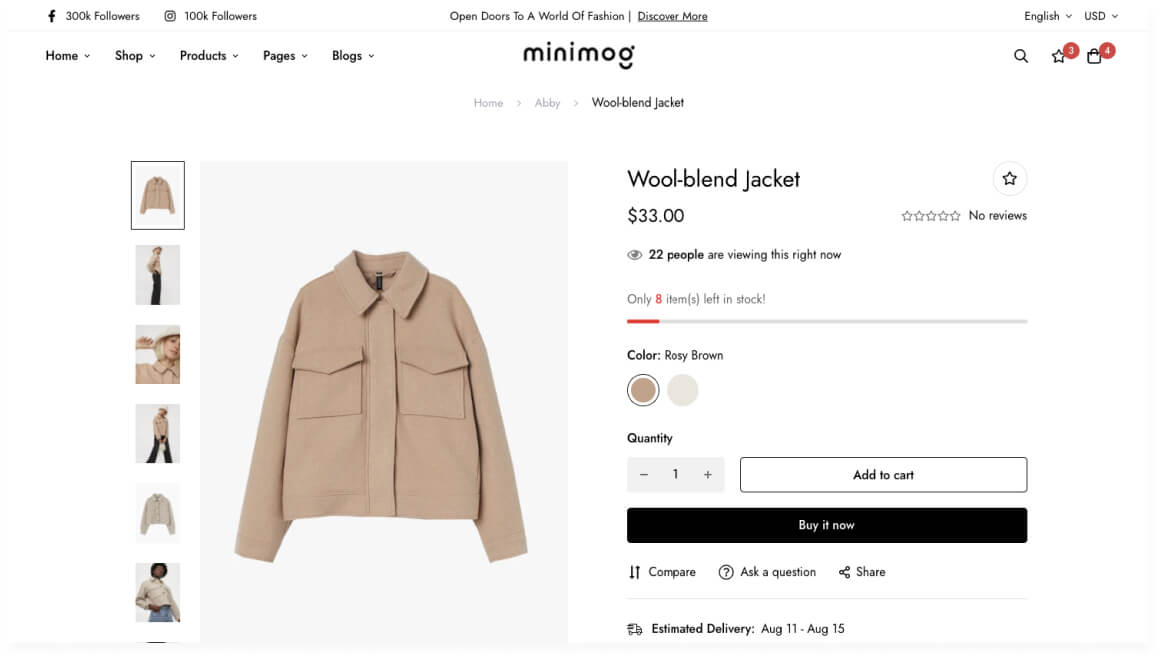Select the cream color swatch
This screenshot has width=1160, height=660.
click(x=682, y=390)
